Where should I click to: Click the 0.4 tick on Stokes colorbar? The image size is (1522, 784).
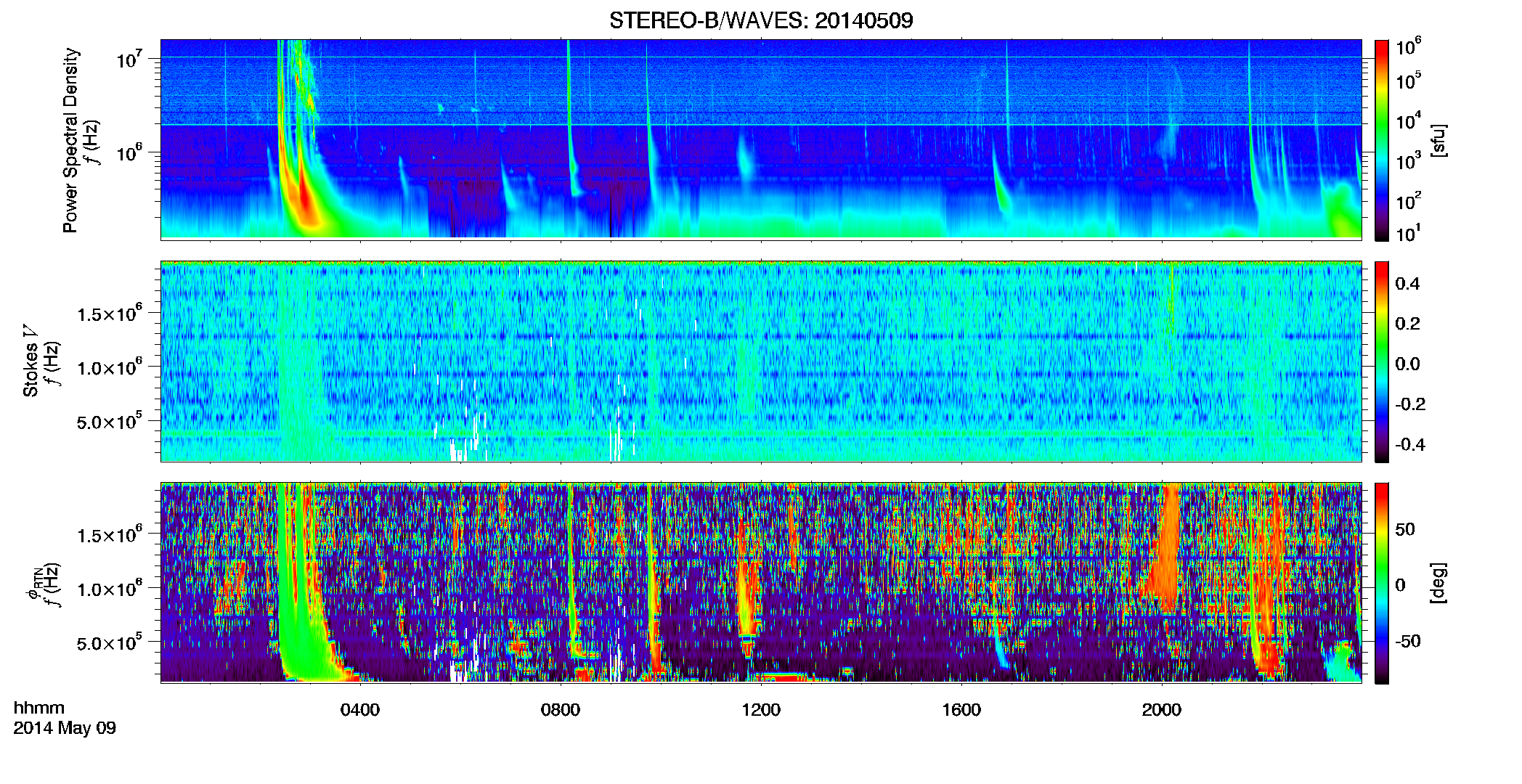[x=1407, y=284]
